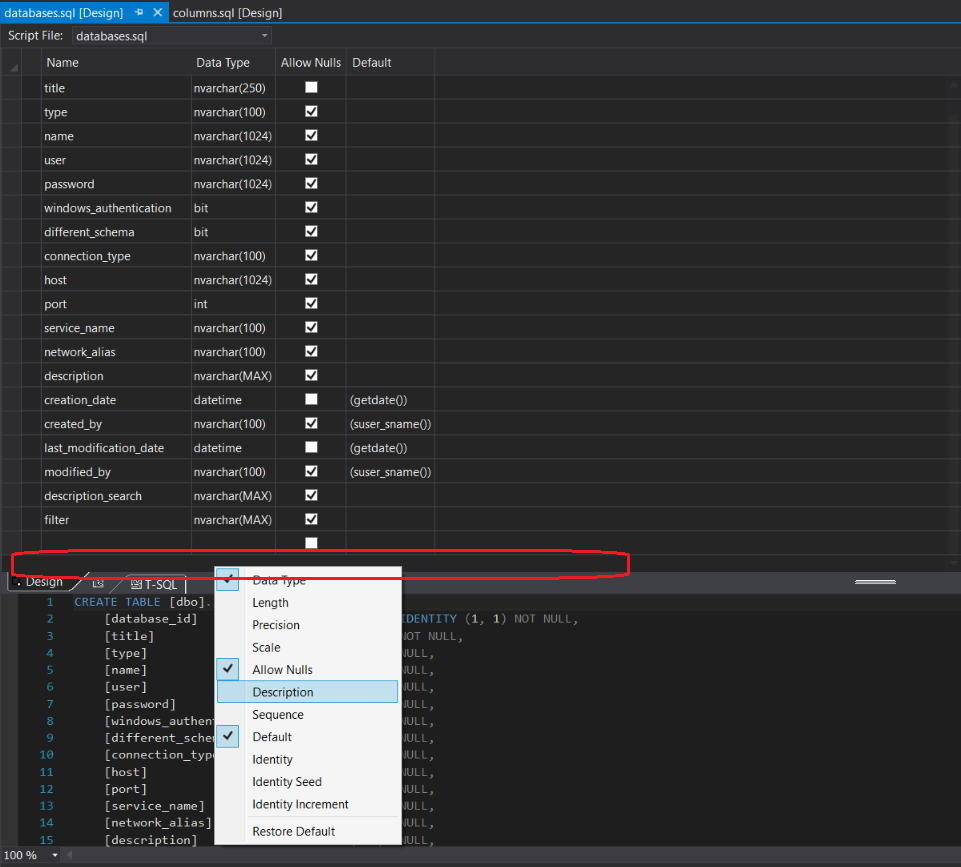Click 'CREATE TABLE' on T-SQL line 1
Viewport: 961px width, 867px height.
117,602
